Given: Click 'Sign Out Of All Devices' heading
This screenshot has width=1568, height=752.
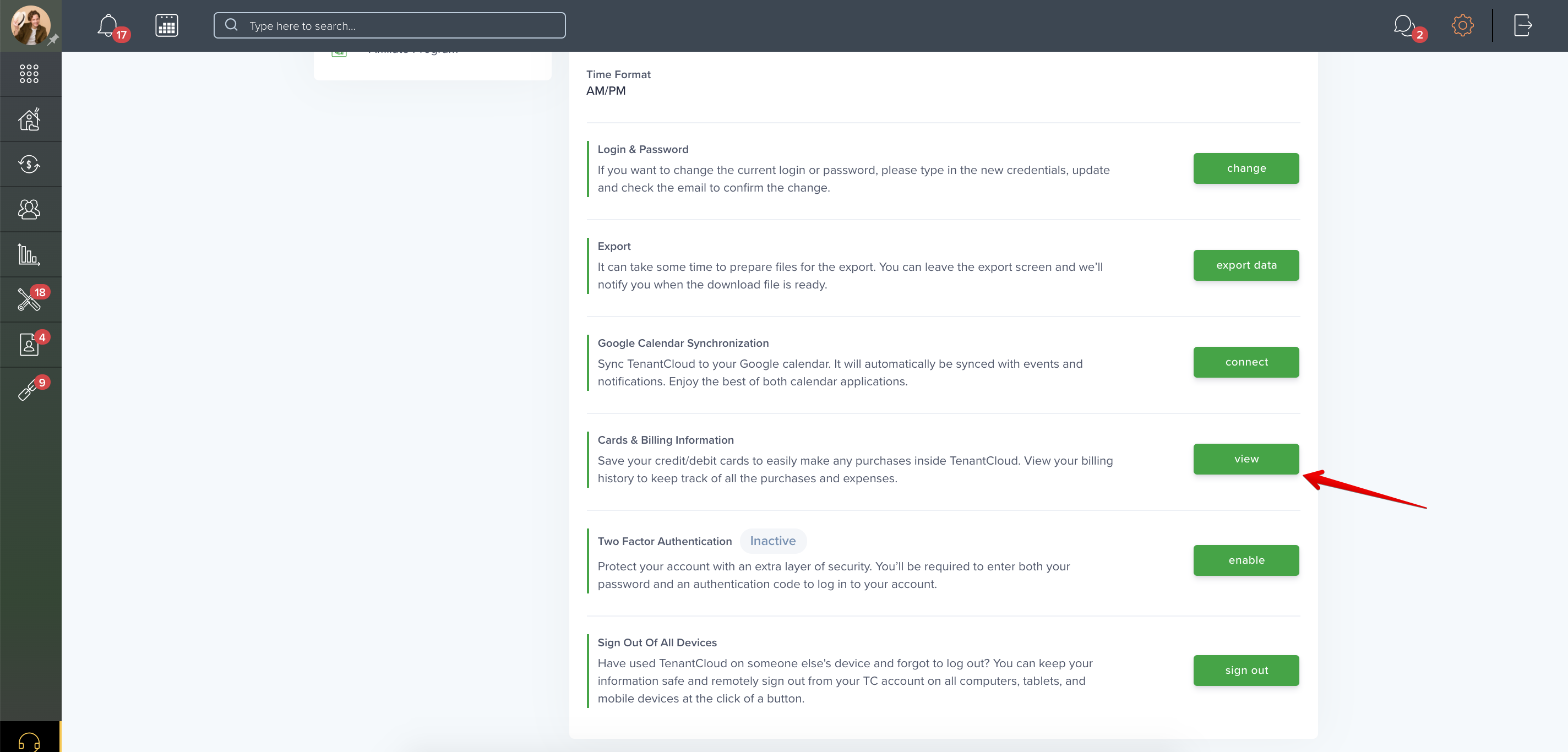Looking at the screenshot, I should click(657, 642).
